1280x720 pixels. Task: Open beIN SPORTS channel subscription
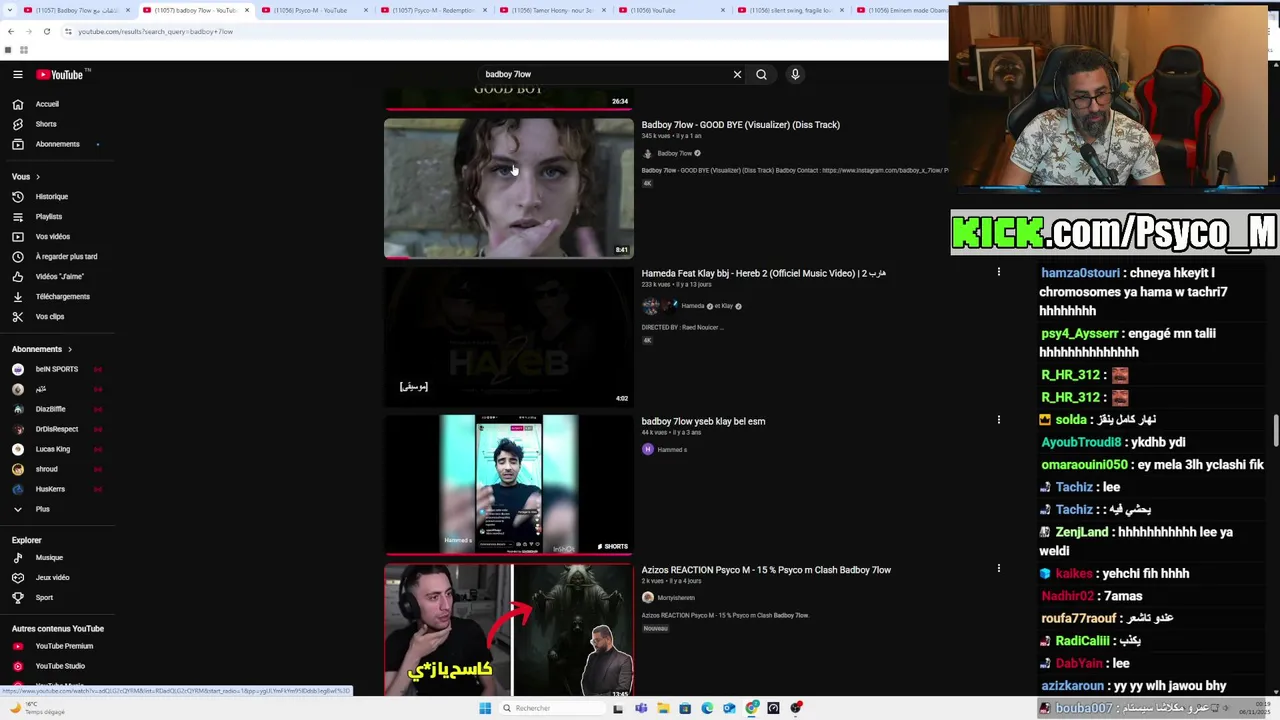[x=55, y=369]
